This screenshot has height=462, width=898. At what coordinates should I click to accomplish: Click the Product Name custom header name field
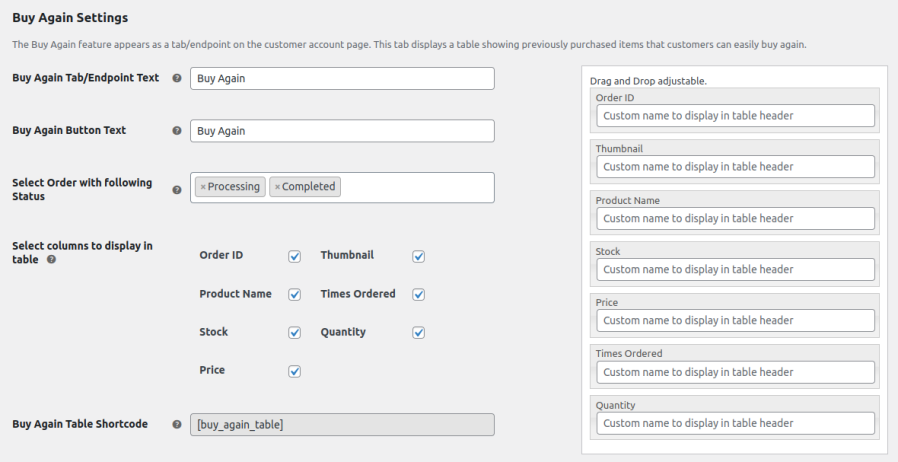click(x=735, y=218)
